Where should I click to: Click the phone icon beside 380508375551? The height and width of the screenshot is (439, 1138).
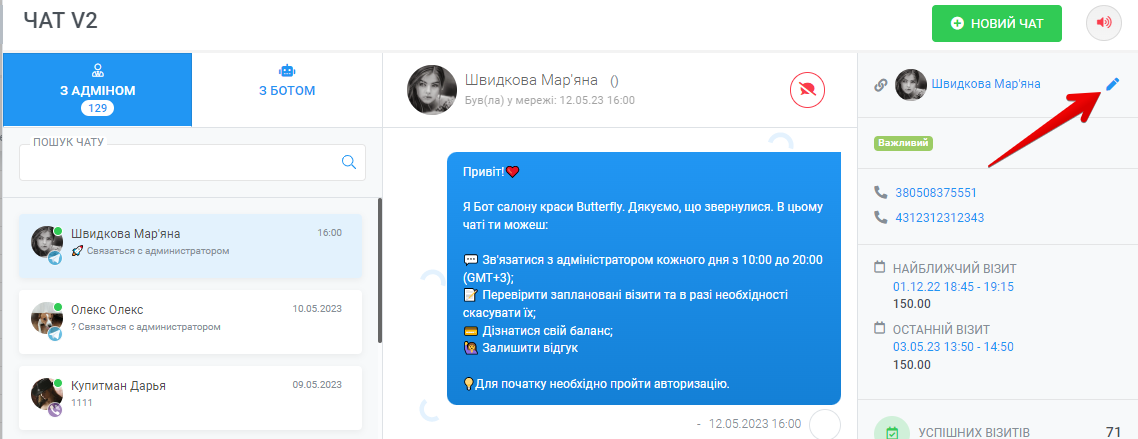point(881,192)
